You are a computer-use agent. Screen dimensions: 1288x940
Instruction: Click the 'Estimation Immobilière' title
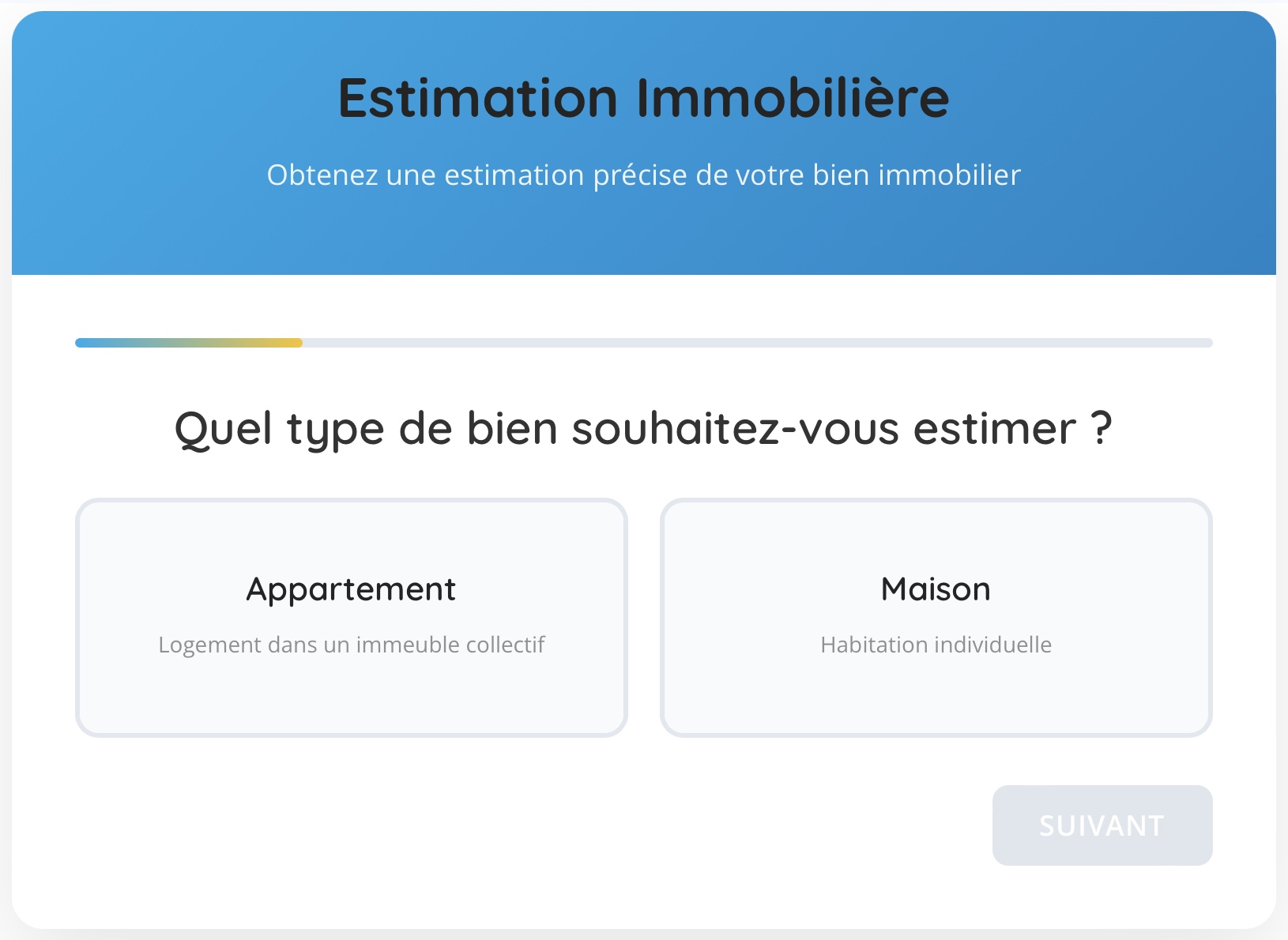[642, 97]
